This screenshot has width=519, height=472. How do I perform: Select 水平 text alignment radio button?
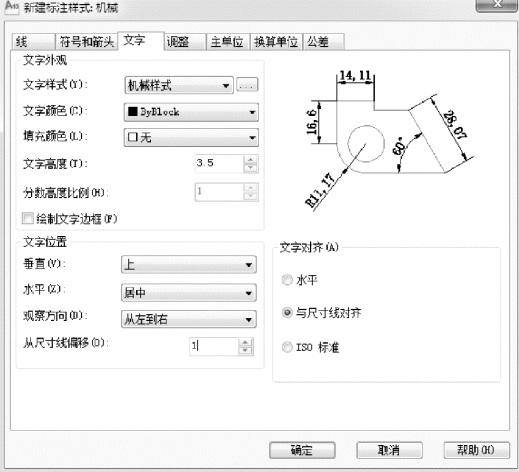click(x=287, y=280)
